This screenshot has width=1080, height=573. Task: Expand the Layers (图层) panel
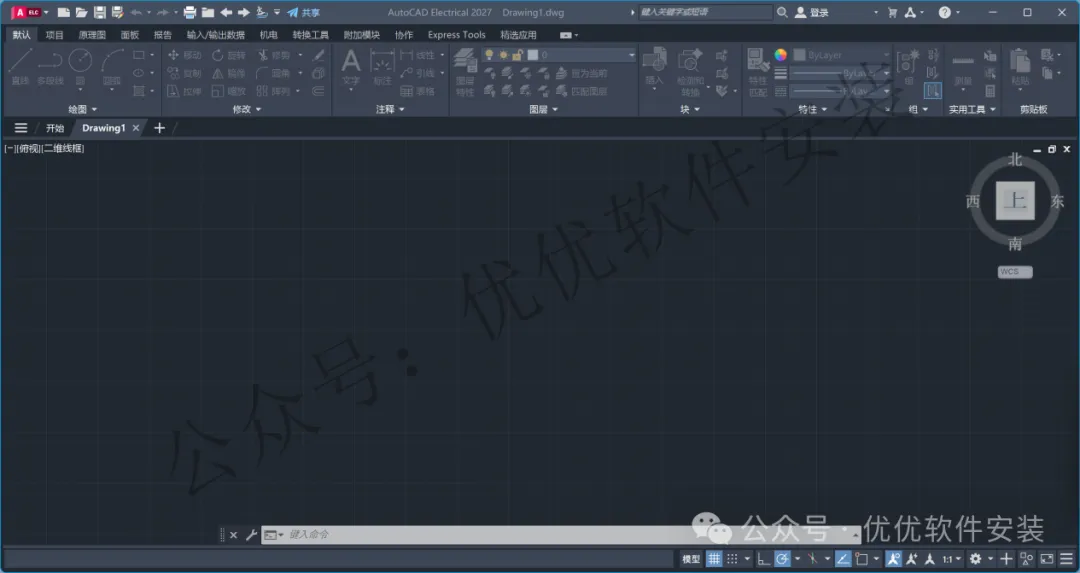tap(543, 109)
